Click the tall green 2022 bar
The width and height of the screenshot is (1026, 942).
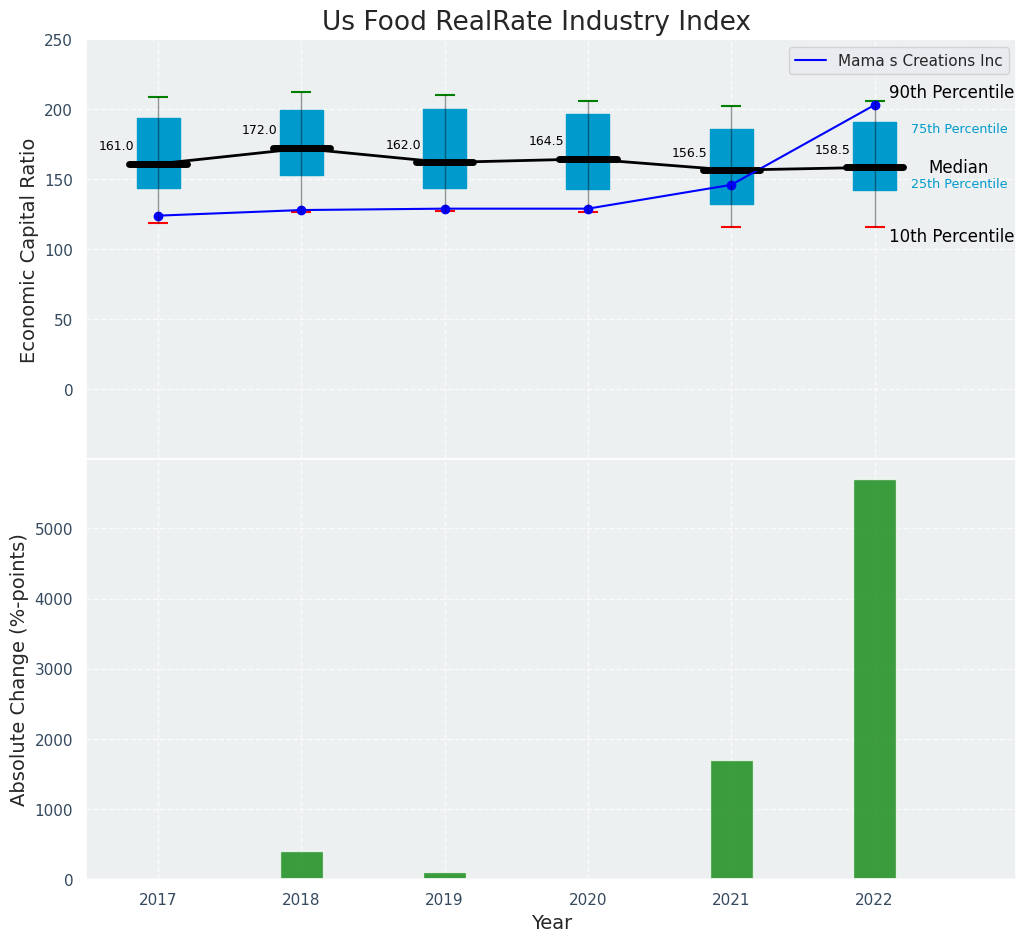[x=874, y=679]
